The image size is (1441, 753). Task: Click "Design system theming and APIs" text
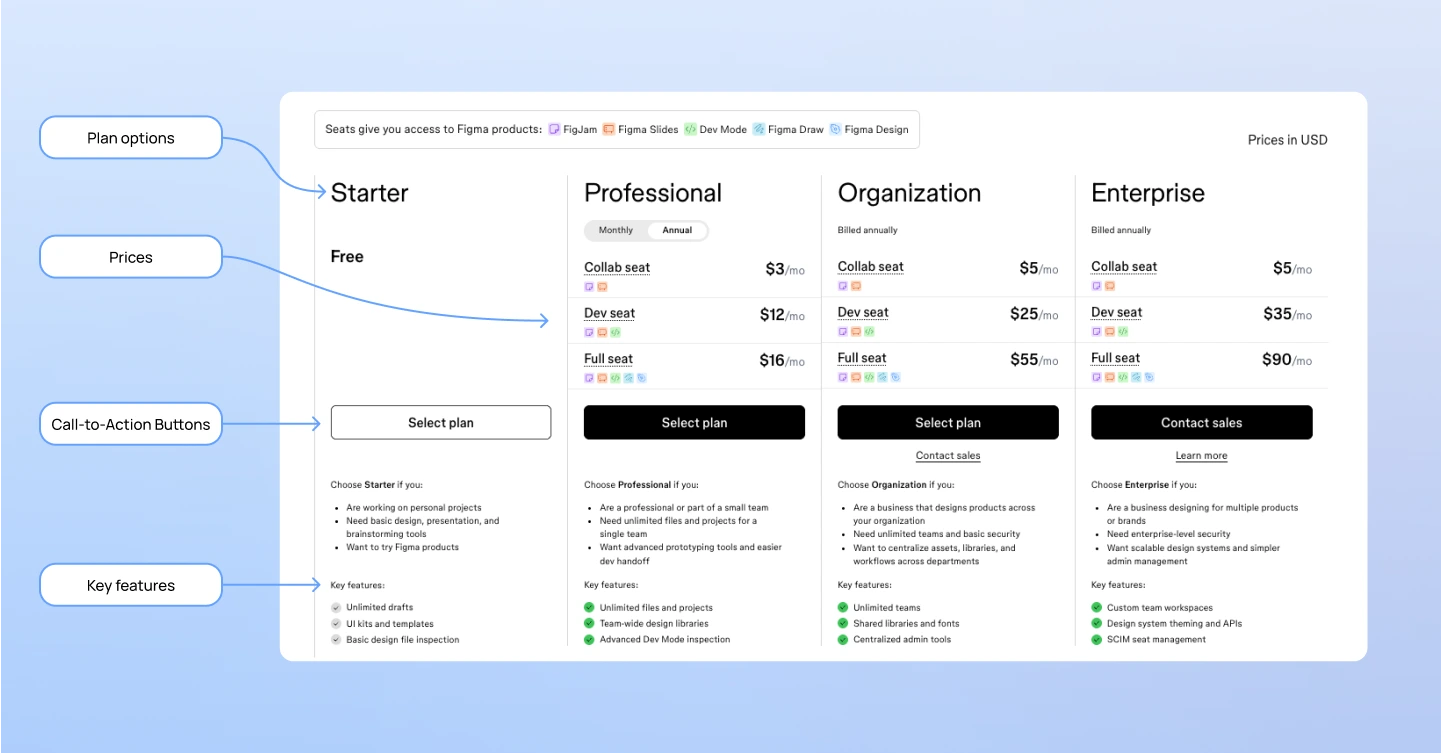pos(1175,623)
